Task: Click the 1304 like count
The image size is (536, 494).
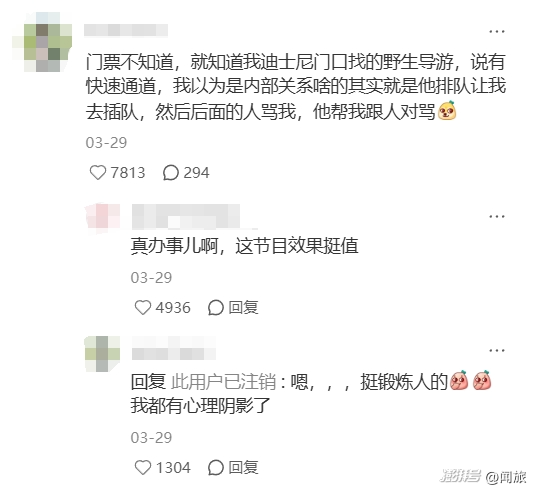Action: click(x=173, y=468)
